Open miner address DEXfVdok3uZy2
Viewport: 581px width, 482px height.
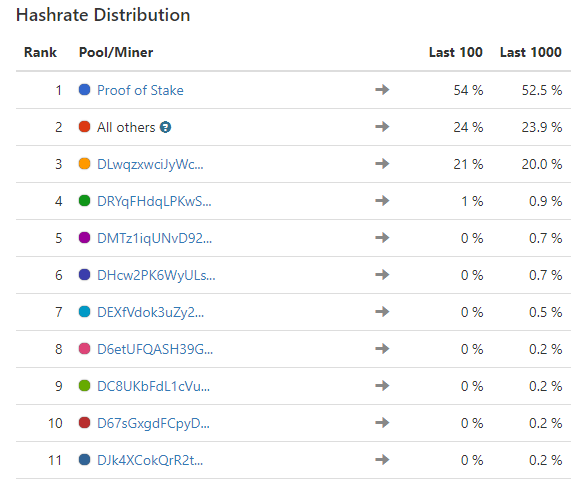tap(150, 313)
